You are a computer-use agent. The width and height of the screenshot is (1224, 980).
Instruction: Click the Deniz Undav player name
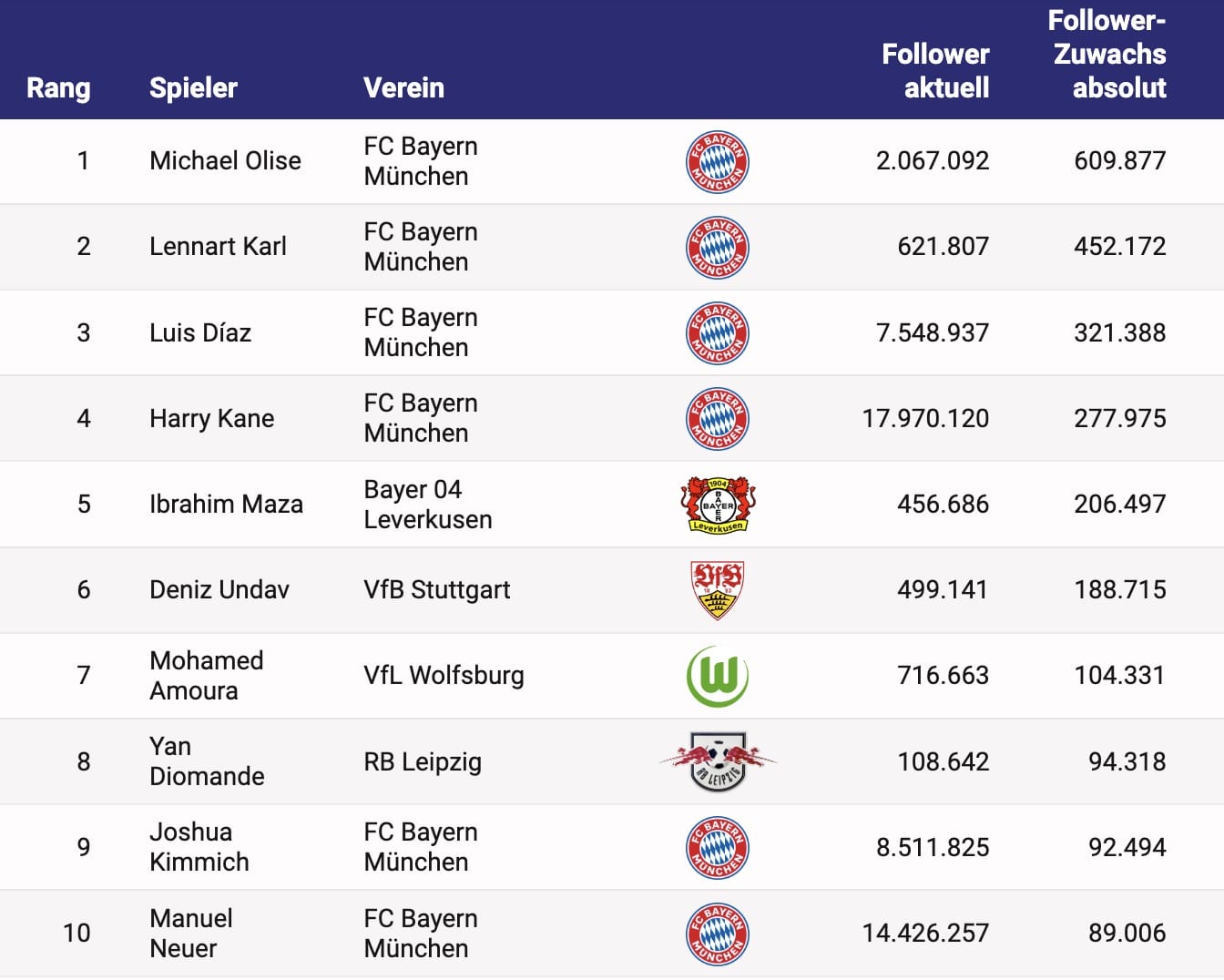point(219,590)
